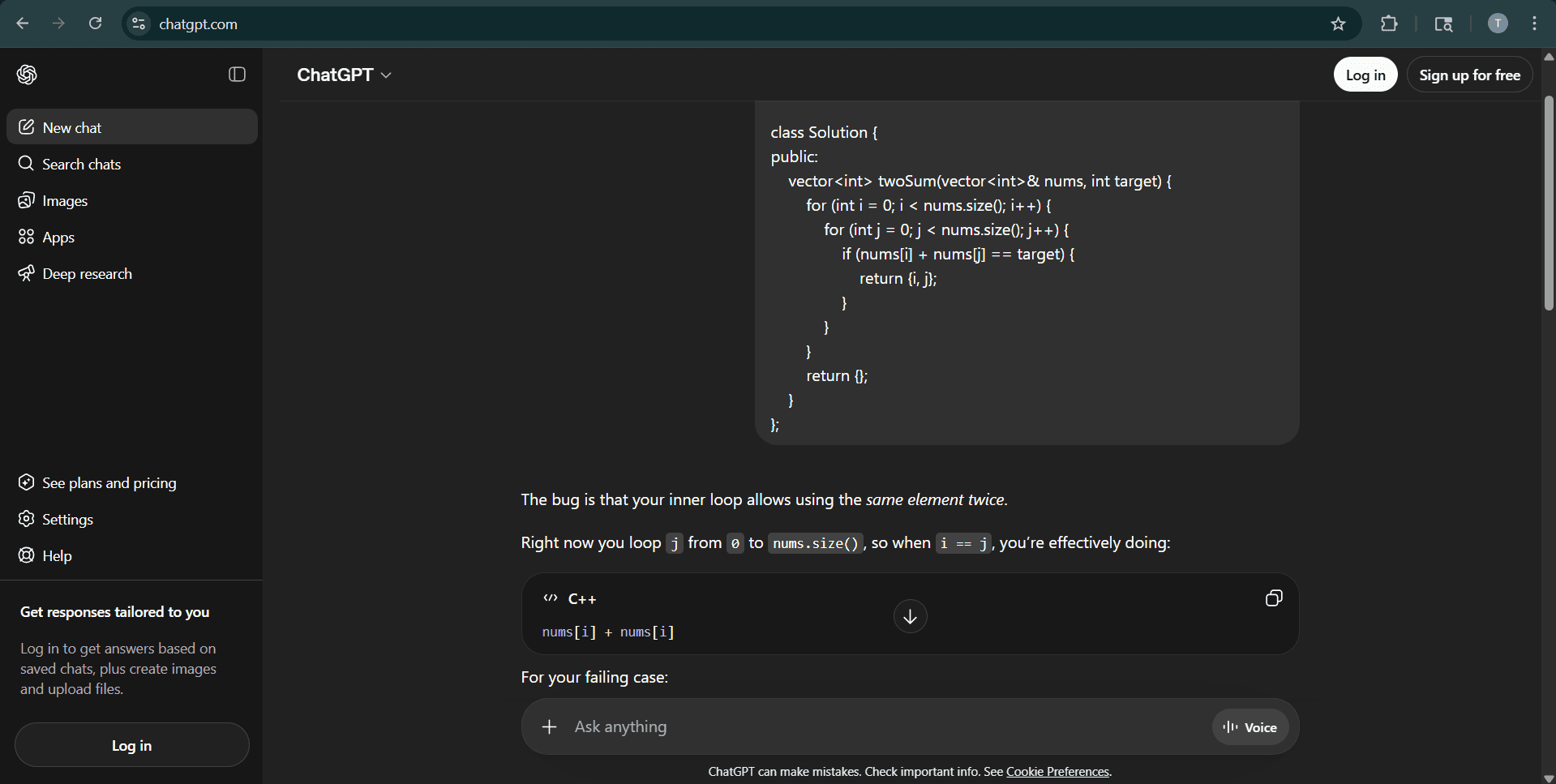Copy the C++ code block
The height and width of the screenshot is (784, 1556).
click(1274, 598)
